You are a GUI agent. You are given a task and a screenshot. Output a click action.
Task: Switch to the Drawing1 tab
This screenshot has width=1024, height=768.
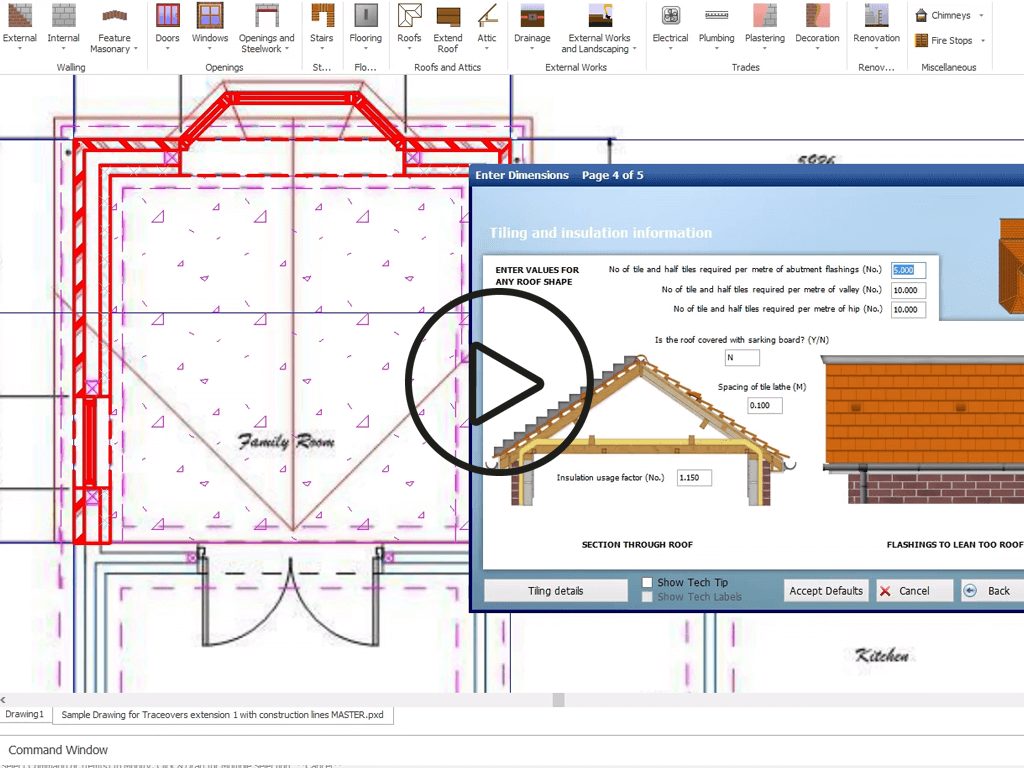(24, 714)
